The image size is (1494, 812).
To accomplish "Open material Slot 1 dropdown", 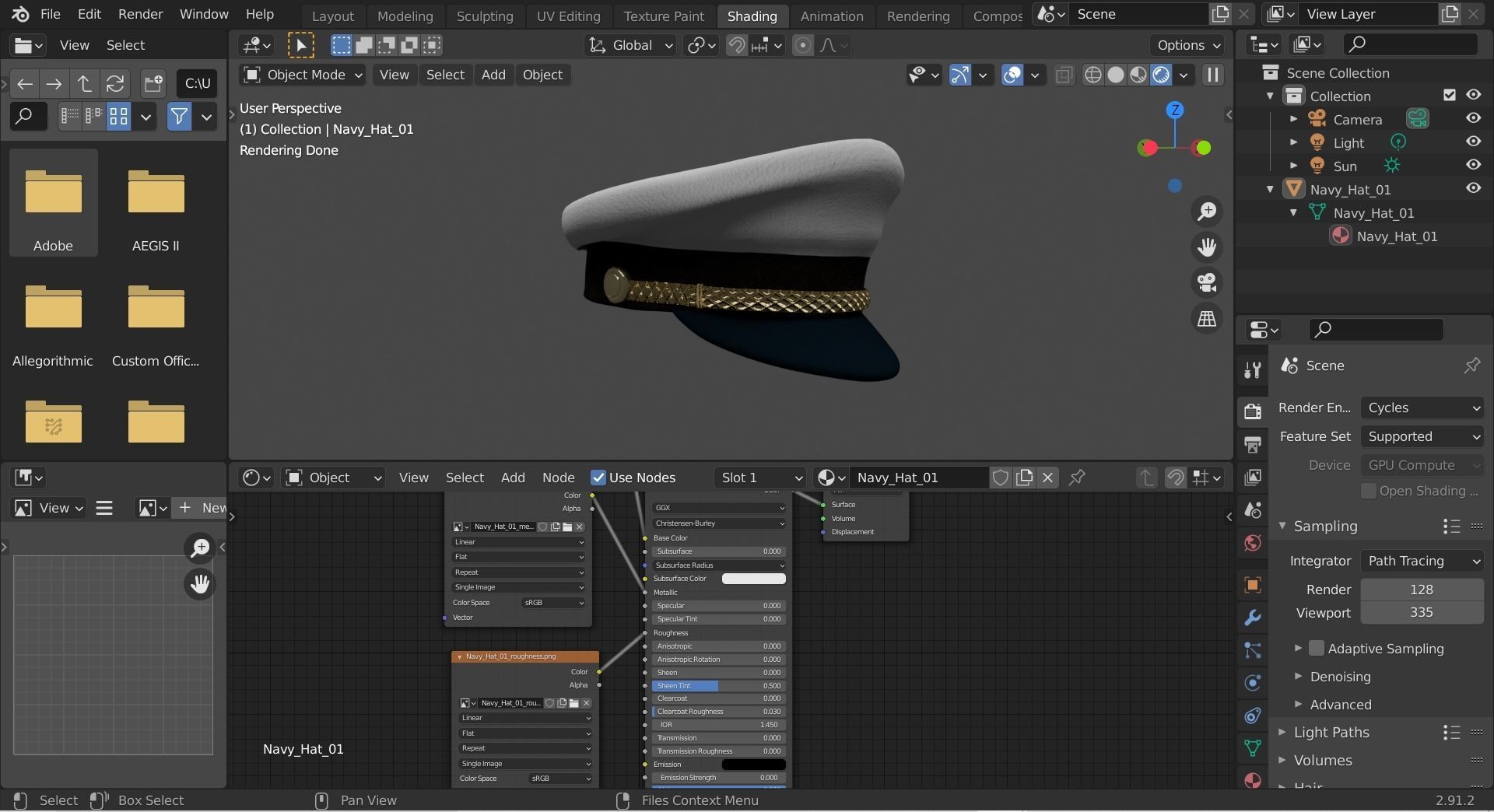I will click(x=760, y=478).
